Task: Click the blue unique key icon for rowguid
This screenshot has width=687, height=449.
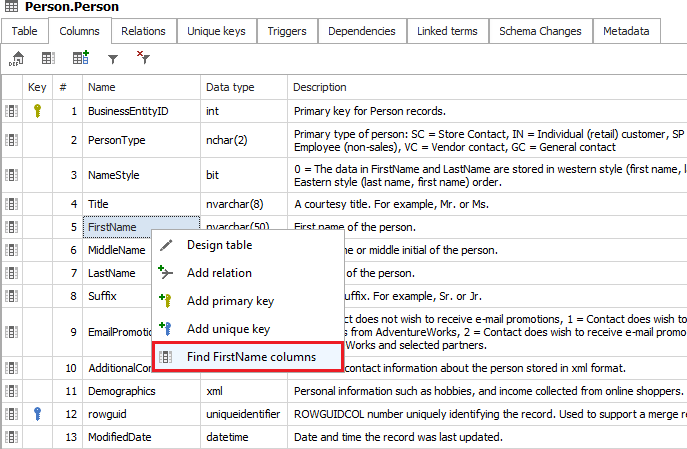Action: 37,411
